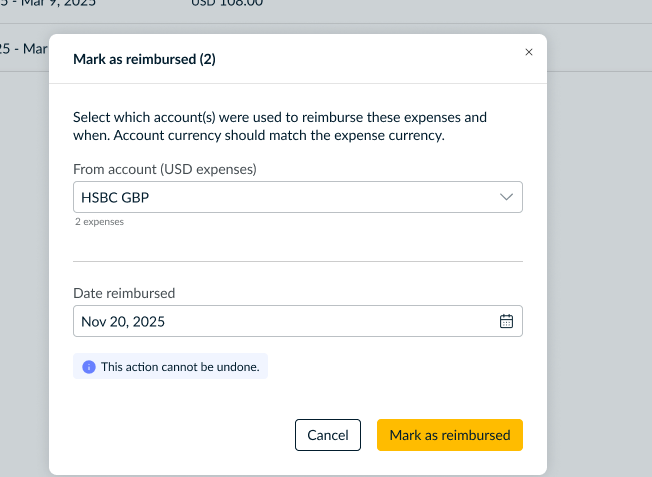Open the calendar date picker icon
The height and width of the screenshot is (477, 652).
(x=506, y=321)
